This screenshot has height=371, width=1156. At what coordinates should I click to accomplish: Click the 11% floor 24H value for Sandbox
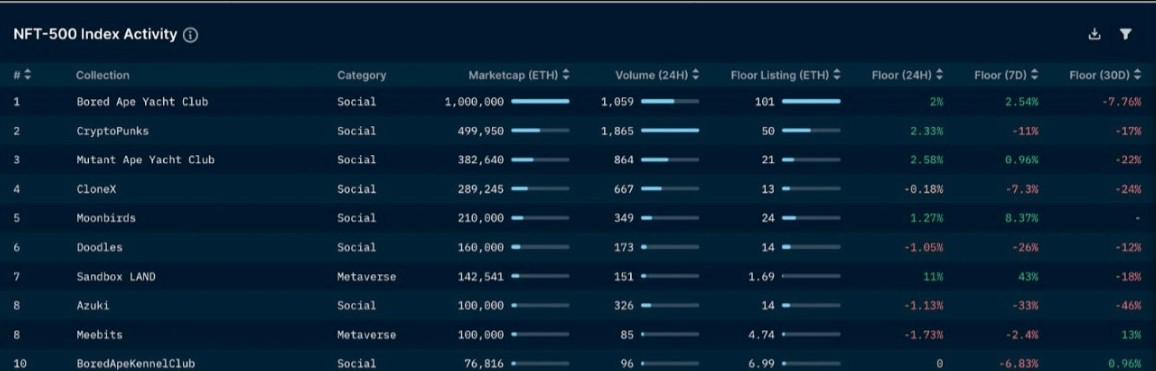point(934,276)
